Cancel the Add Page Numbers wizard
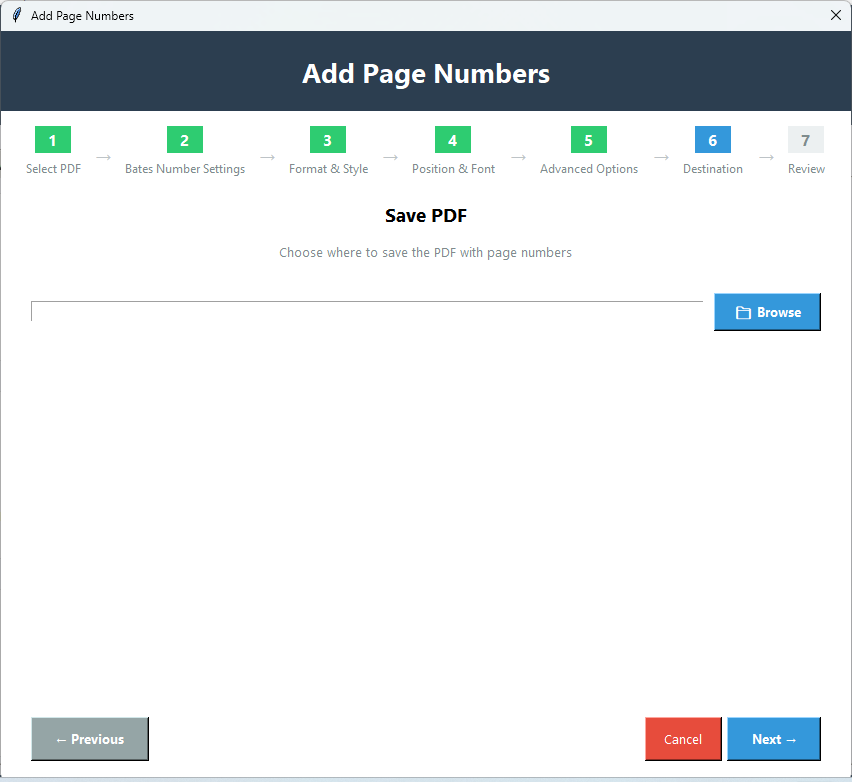 (x=683, y=738)
